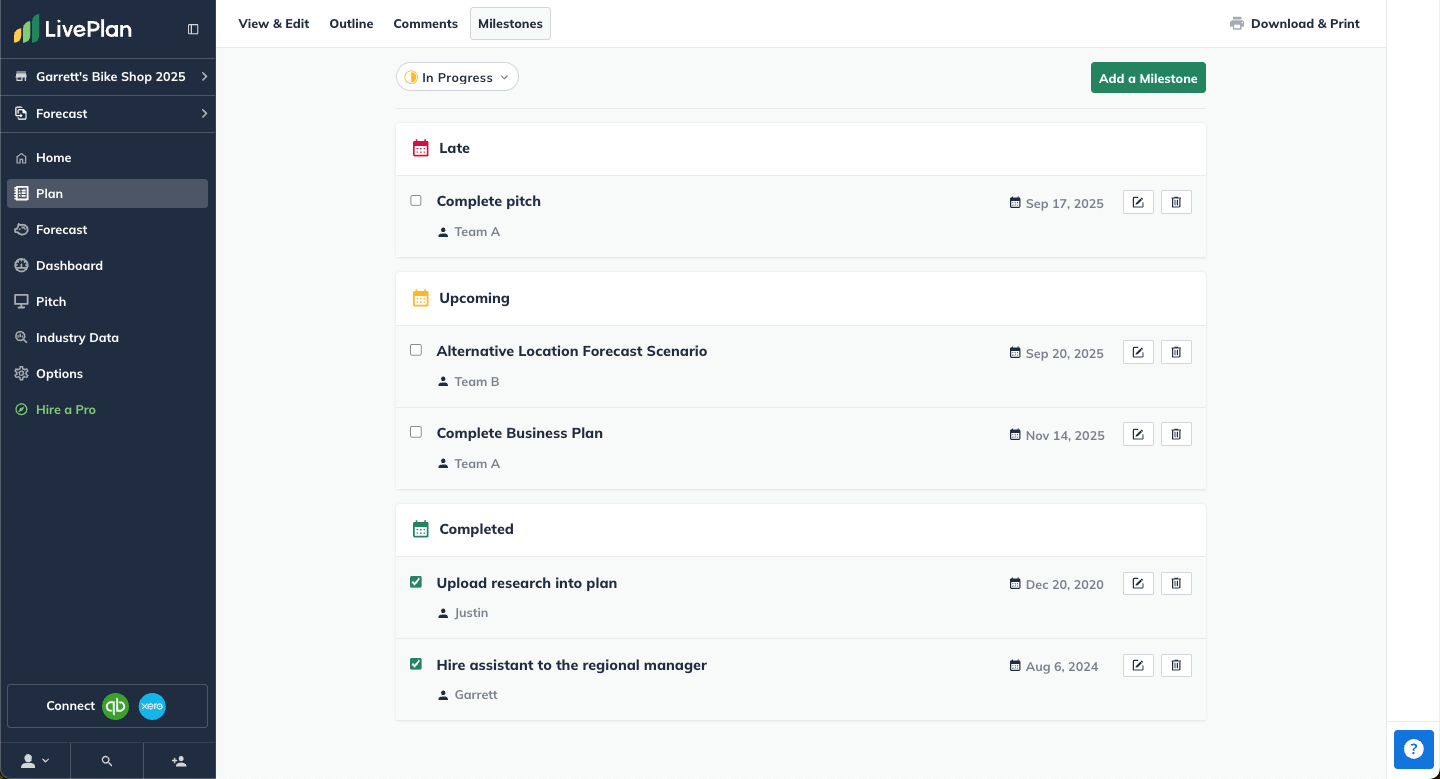Edit the Complete pitch milestone via pencil icon

(x=1138, y=201)
